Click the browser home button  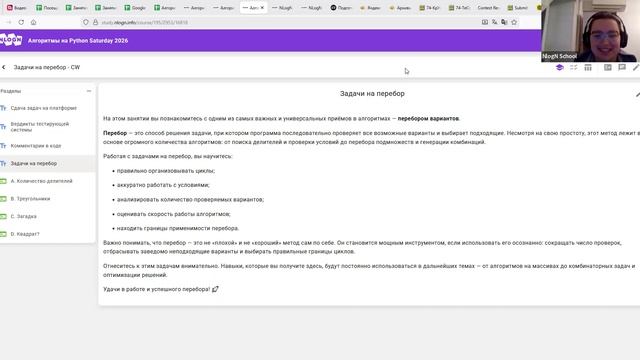(33, 22)
